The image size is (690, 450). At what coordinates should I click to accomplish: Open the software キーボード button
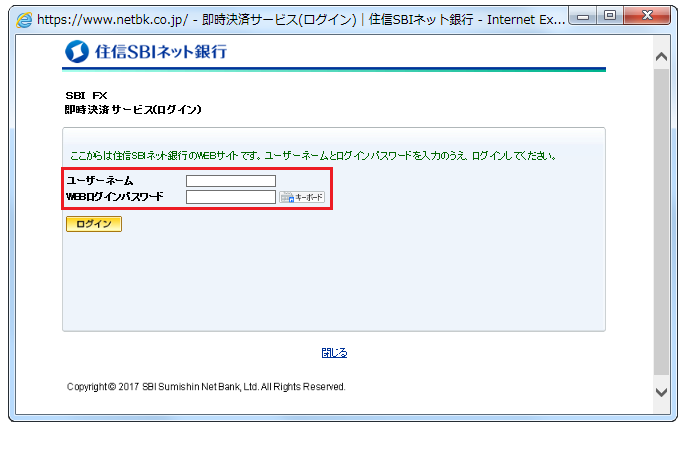click(302, 197)
